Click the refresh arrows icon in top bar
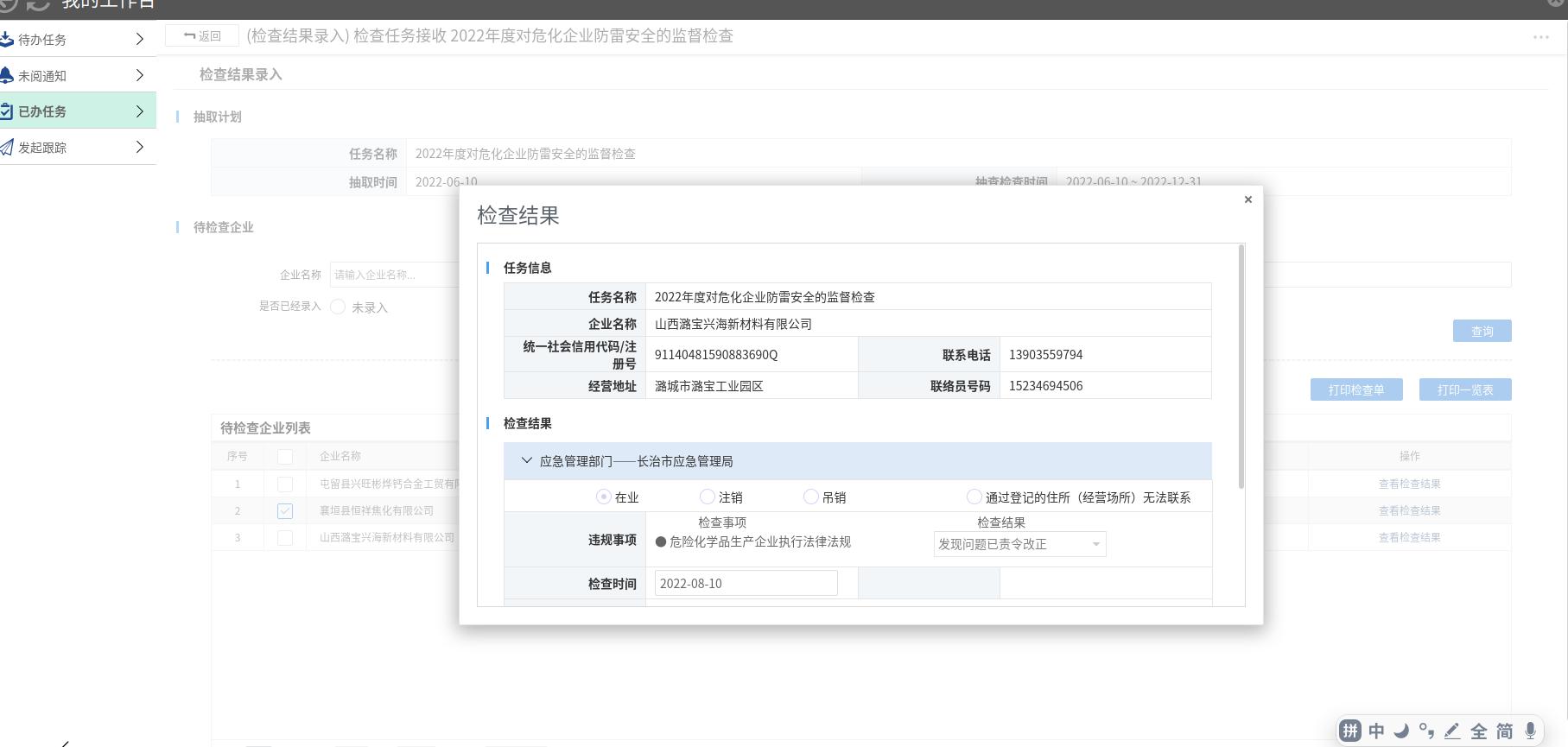The width and height of the screenshot is (1568, 747). 38,4
